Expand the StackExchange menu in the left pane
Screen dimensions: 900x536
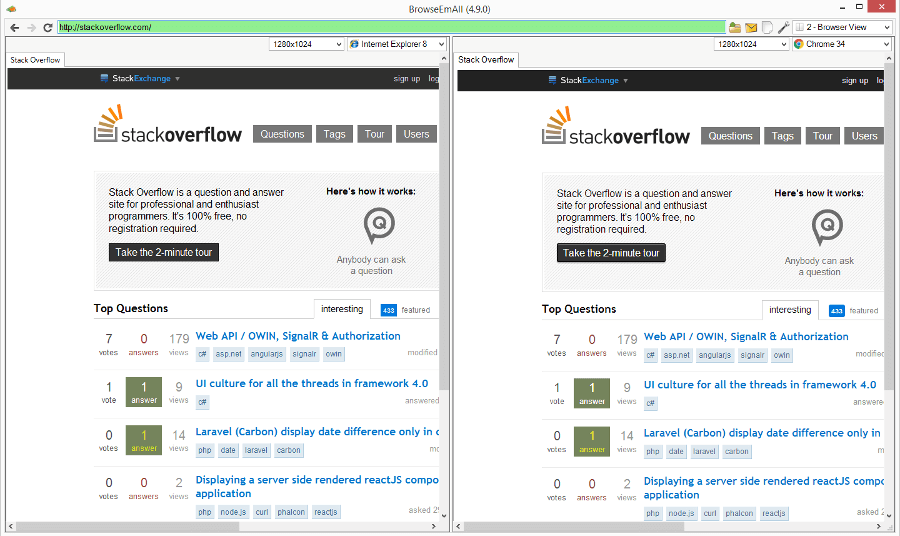pos(177,79)
